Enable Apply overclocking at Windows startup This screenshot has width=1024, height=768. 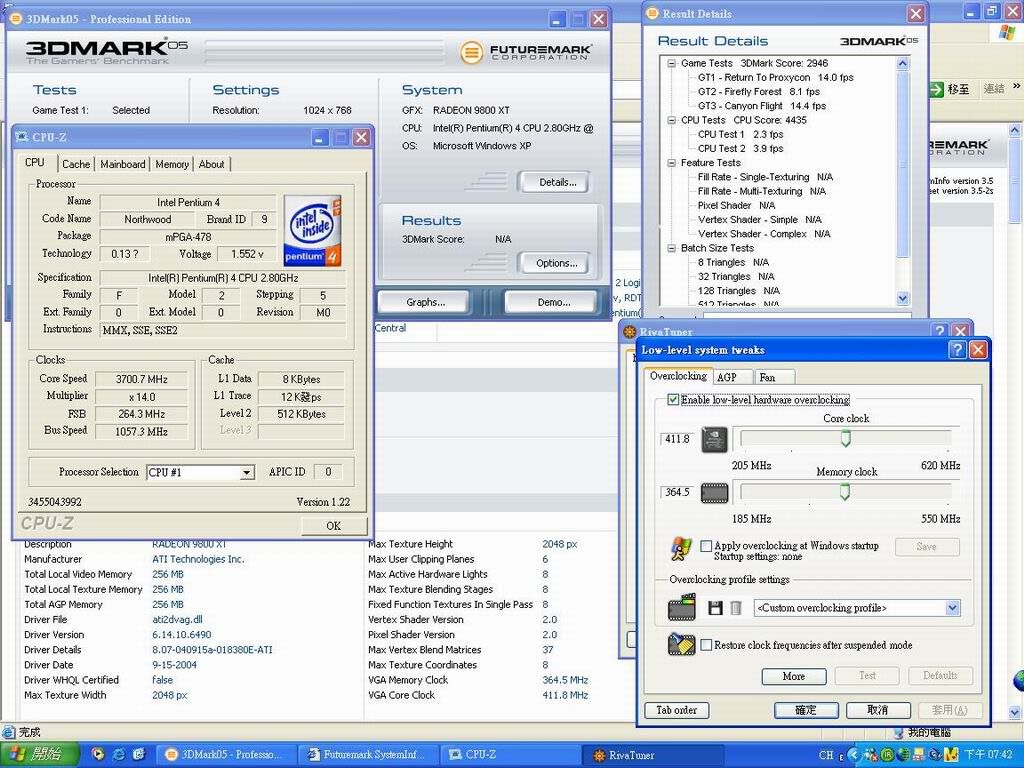[x=706, y=546]
